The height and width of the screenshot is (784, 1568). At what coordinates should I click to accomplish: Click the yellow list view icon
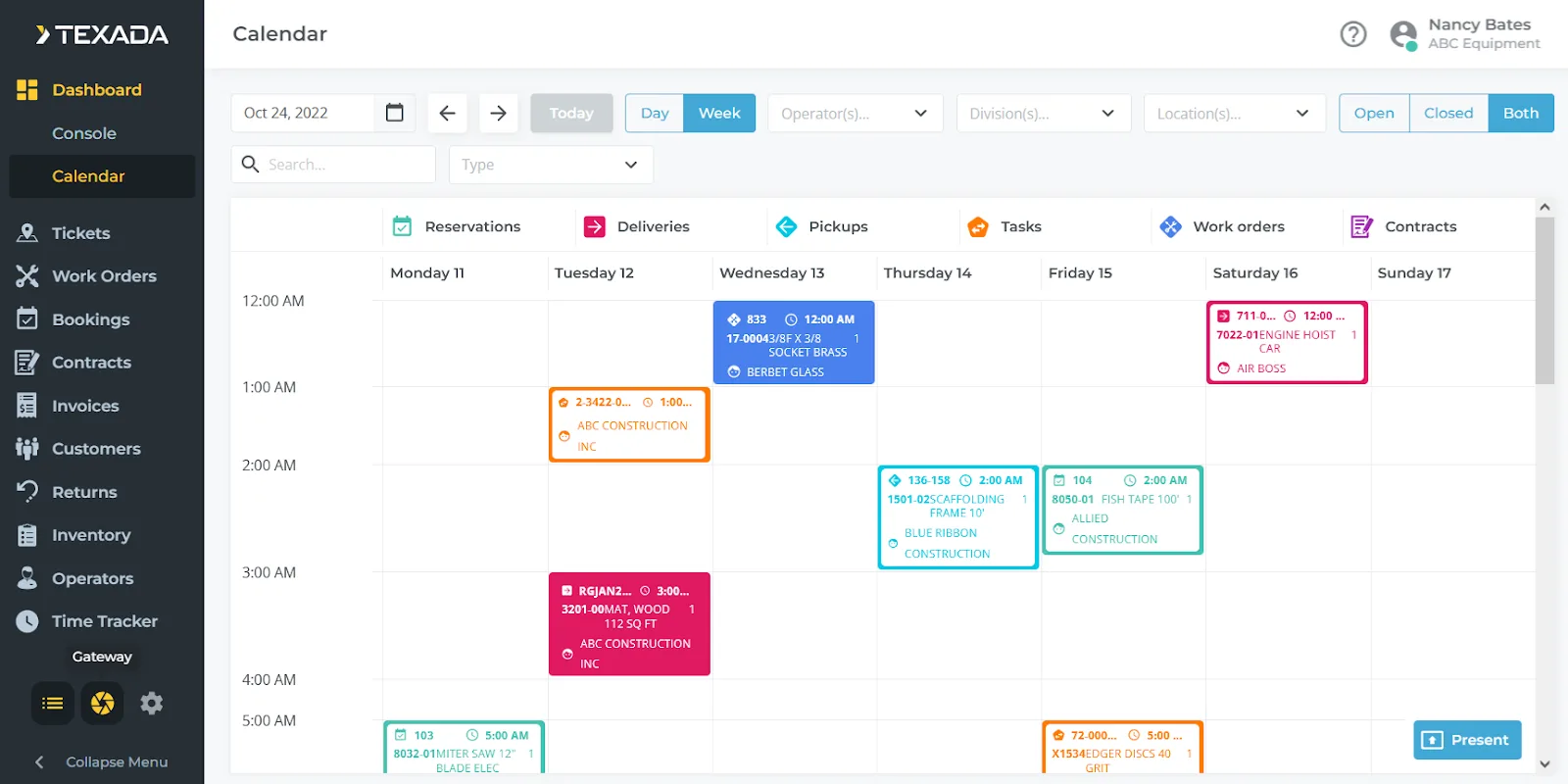[x=53, y=703]
